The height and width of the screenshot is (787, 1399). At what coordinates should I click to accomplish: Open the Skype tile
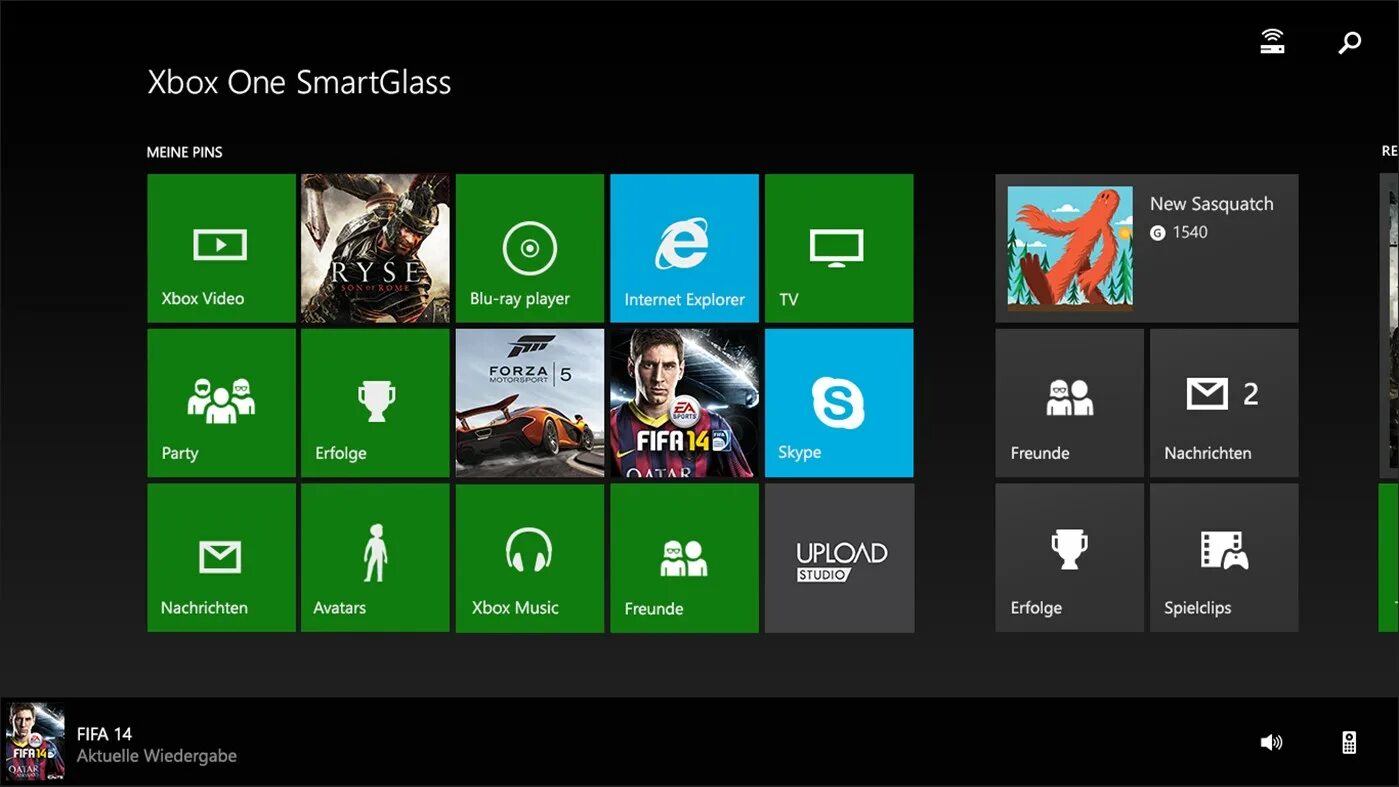coord(839,403)
